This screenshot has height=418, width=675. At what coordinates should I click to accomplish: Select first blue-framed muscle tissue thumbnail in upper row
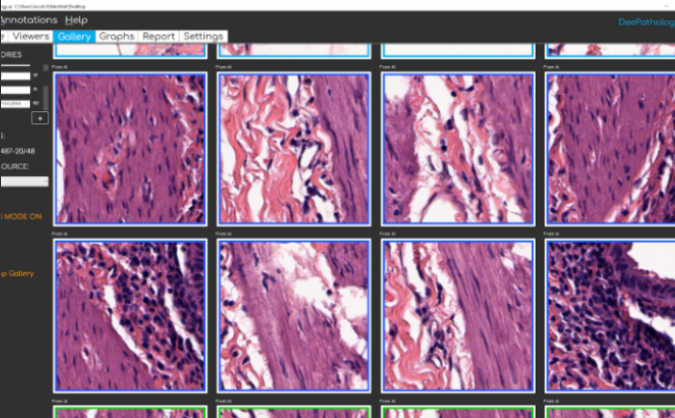point(130,149)
